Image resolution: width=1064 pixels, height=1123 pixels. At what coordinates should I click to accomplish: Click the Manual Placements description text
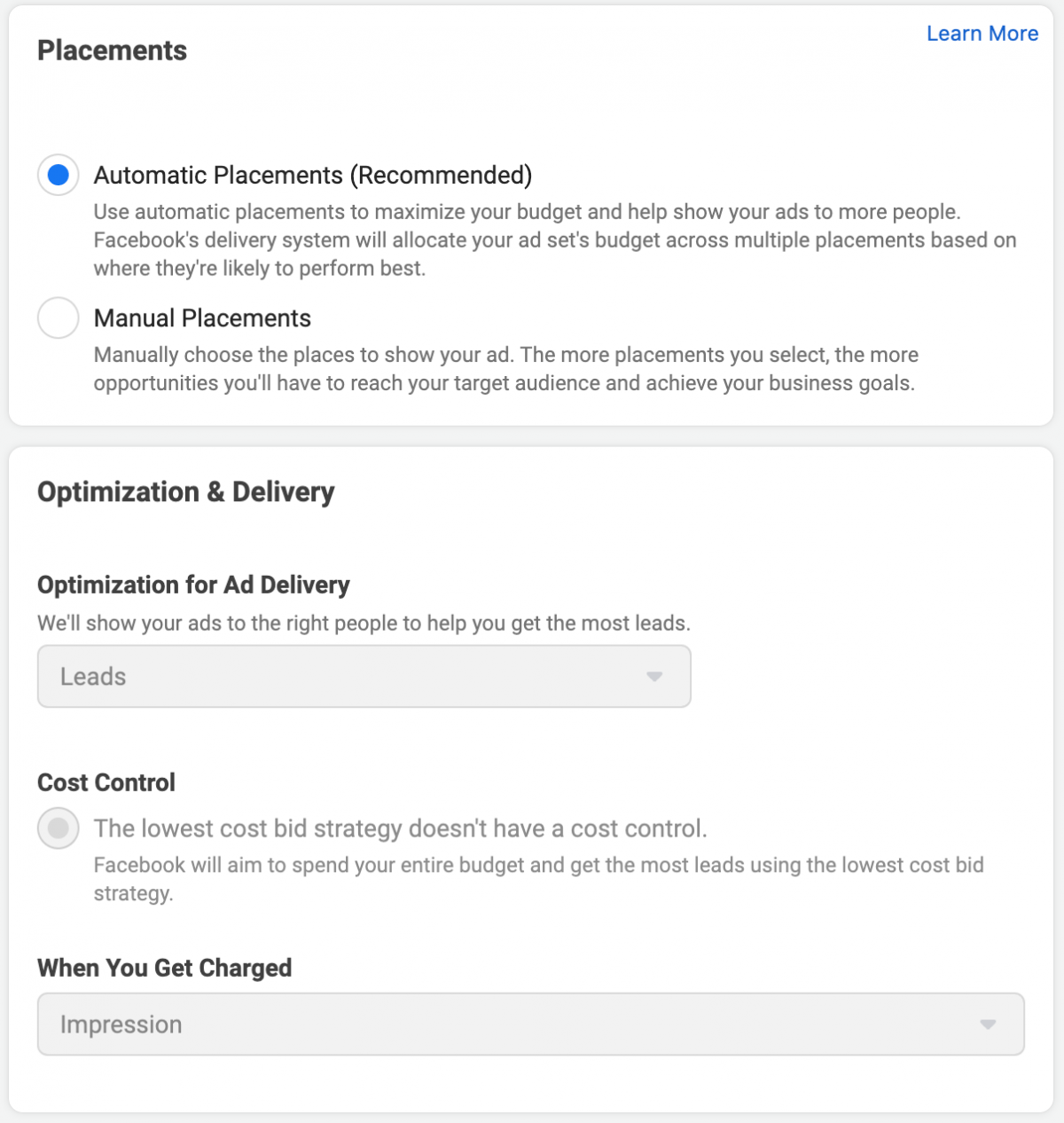point(505,369)
